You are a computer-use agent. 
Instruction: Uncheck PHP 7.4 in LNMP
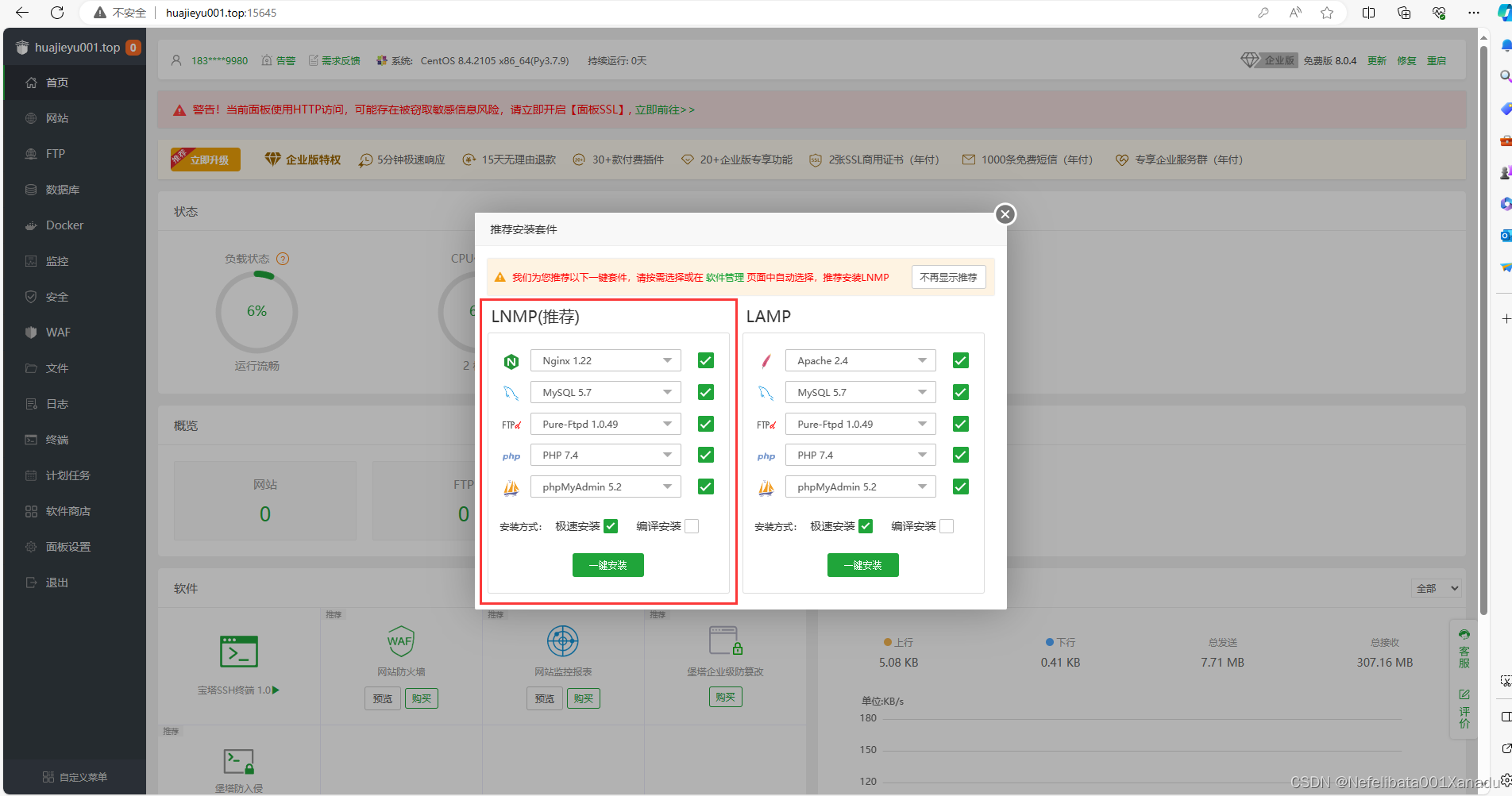[x=705, y=455]
